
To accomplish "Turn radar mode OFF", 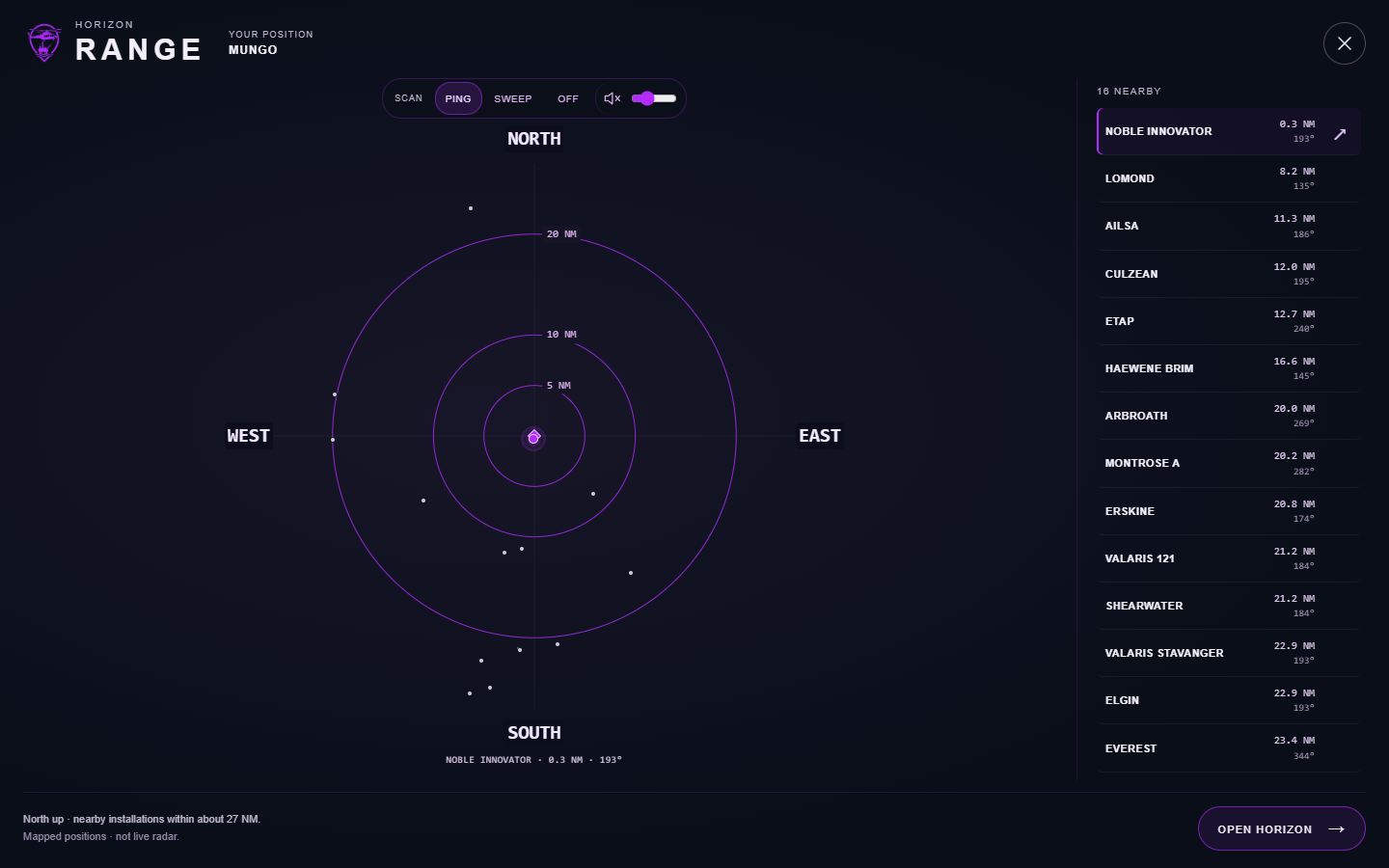I will tap(568, 98).
